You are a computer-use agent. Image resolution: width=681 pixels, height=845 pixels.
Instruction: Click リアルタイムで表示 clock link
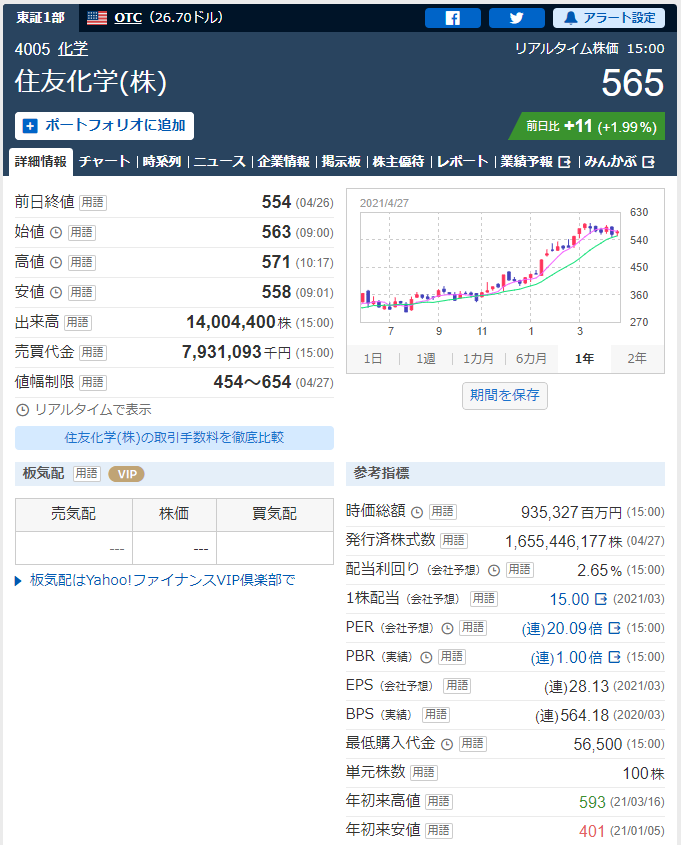click(84, 410)
